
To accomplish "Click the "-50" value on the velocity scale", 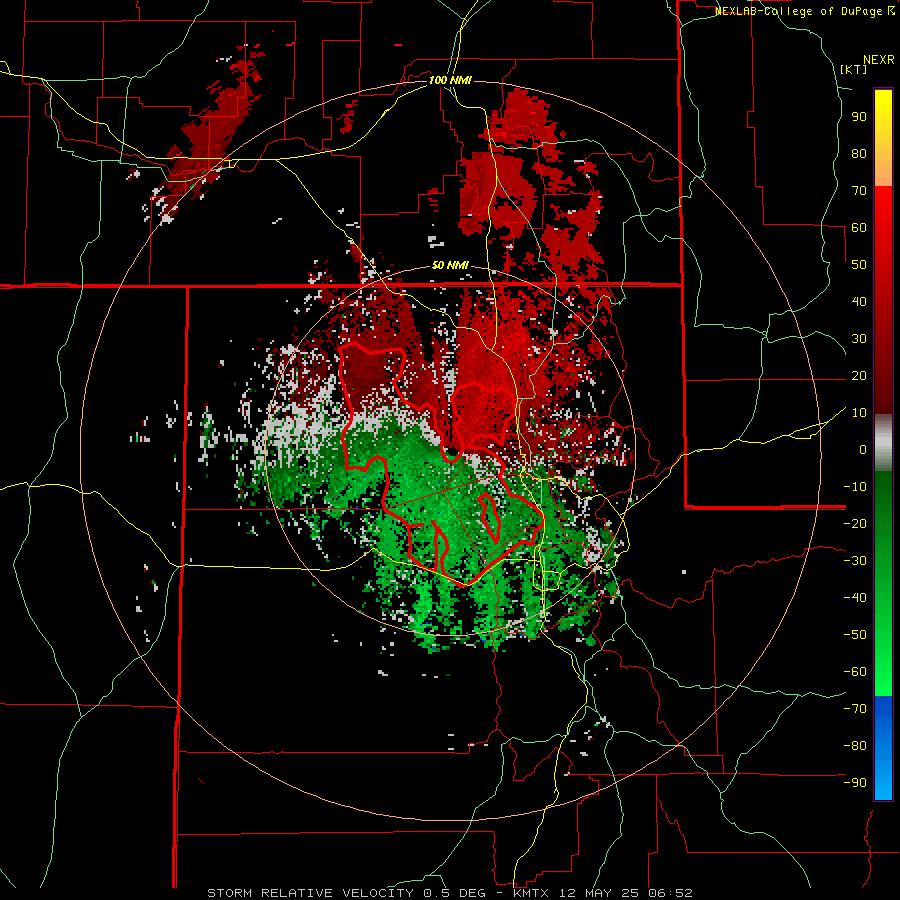I will (x=855, y=635).
